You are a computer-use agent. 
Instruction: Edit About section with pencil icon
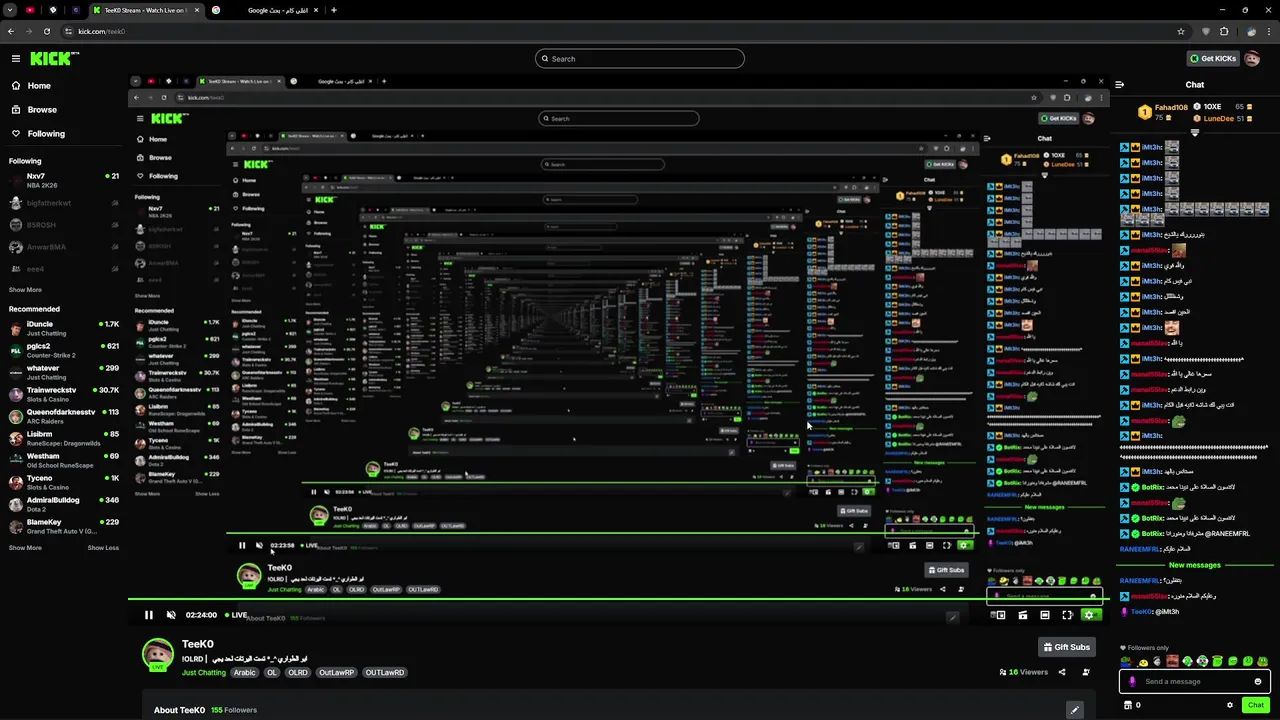coord(1075,710)
